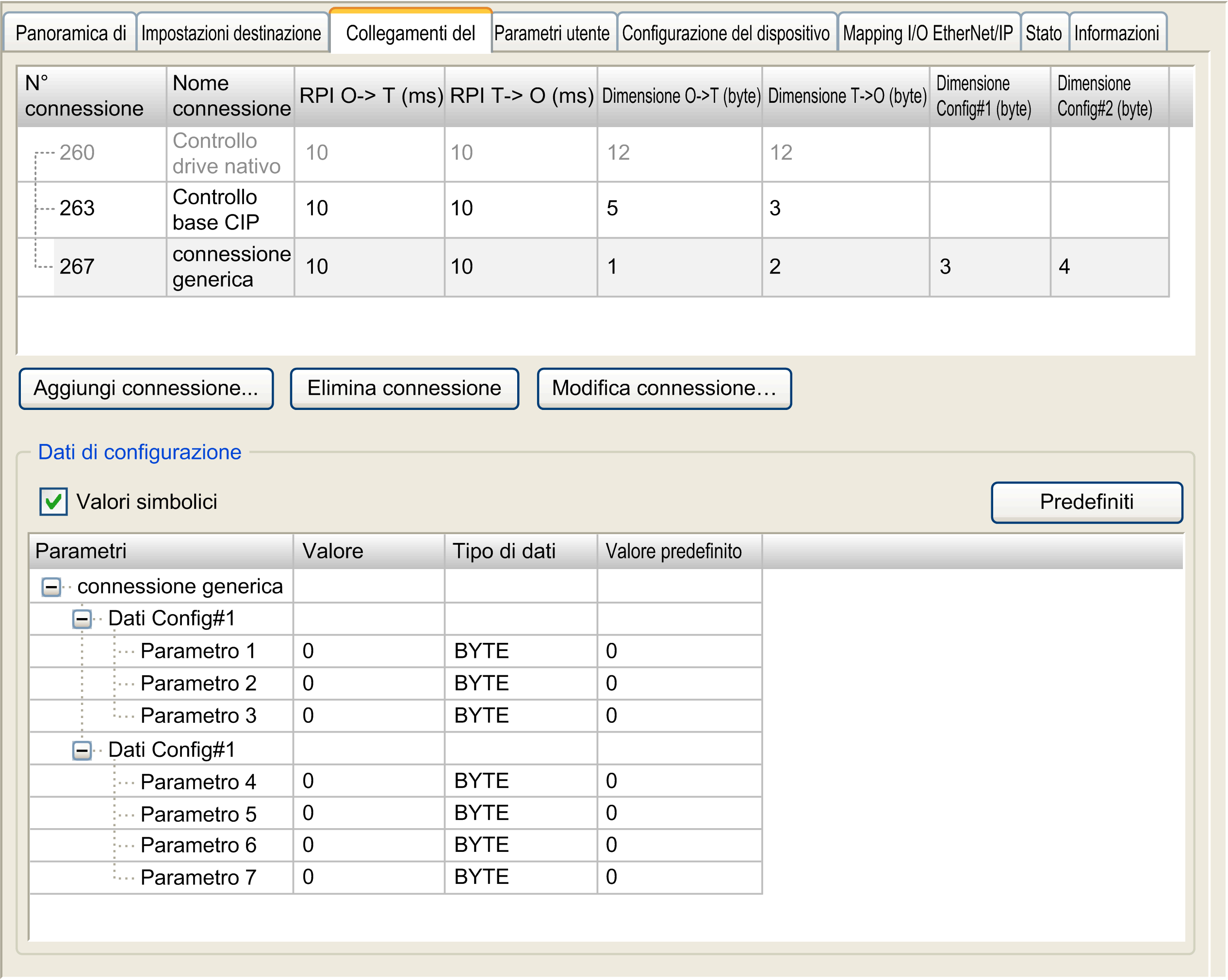
Task: Click Modifica connessione button
Action: [x=664, y=388]
